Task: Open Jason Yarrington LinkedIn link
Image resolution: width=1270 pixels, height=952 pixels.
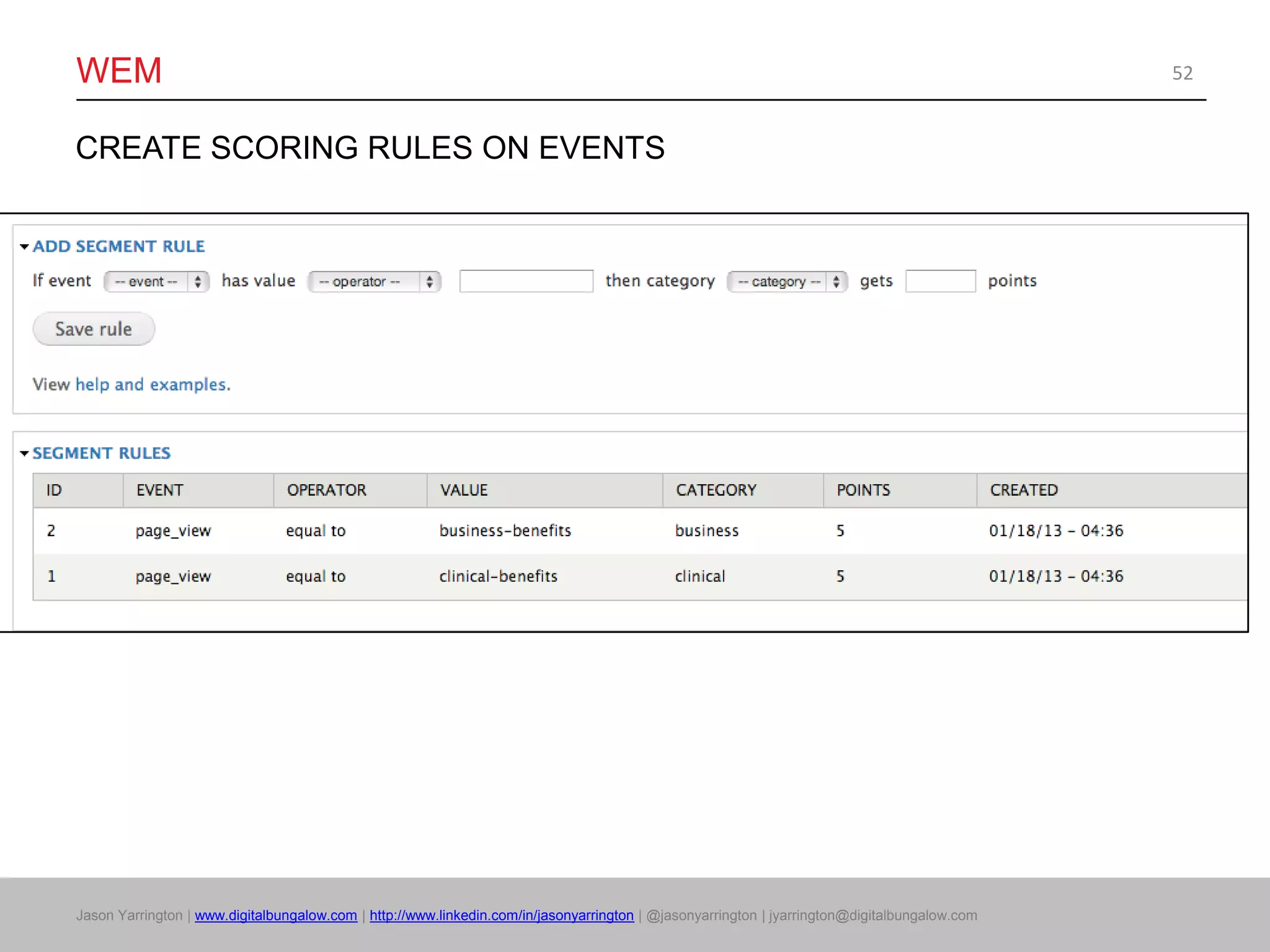Action: [502, 915]
